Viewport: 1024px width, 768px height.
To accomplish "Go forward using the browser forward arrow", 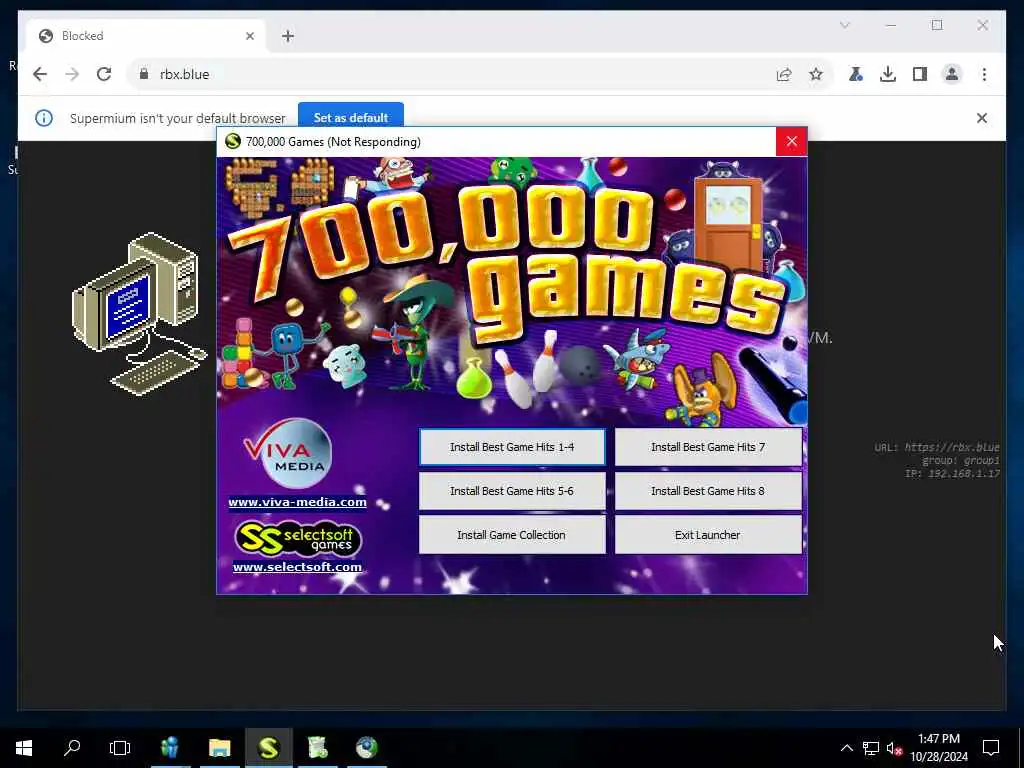I will (x=72, y=74).
